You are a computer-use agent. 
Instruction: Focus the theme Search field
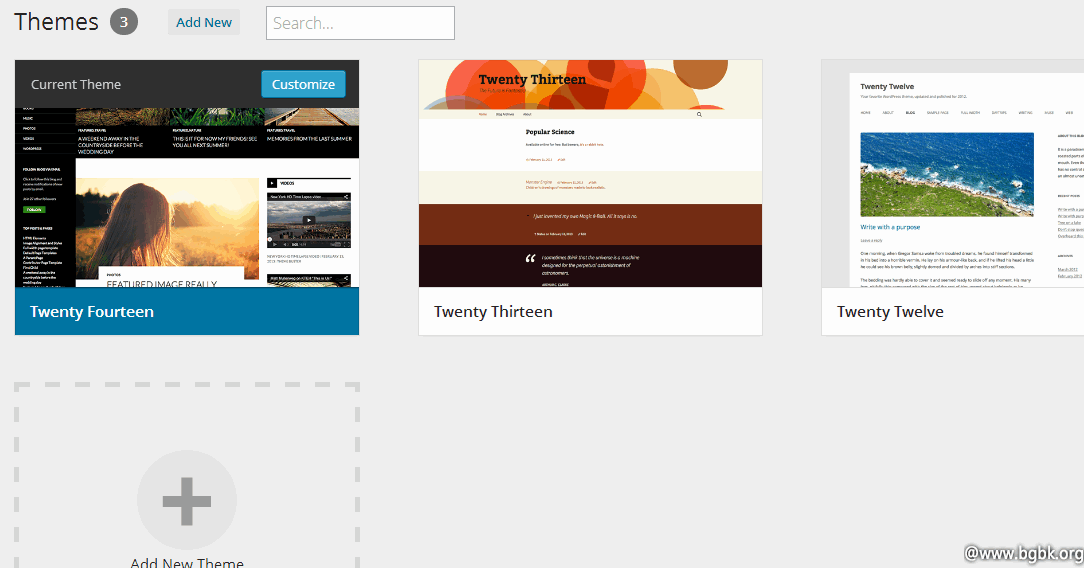(x=360, y=23)
